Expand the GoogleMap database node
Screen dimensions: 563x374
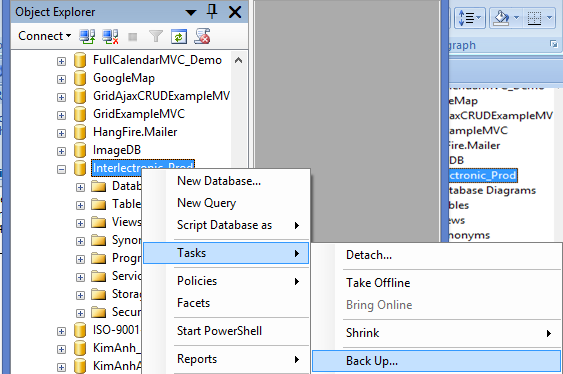point(61,79)
